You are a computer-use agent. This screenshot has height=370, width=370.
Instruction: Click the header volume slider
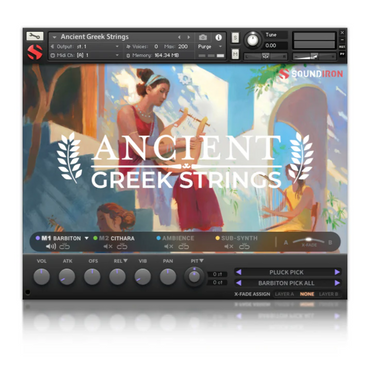[314, 56]
